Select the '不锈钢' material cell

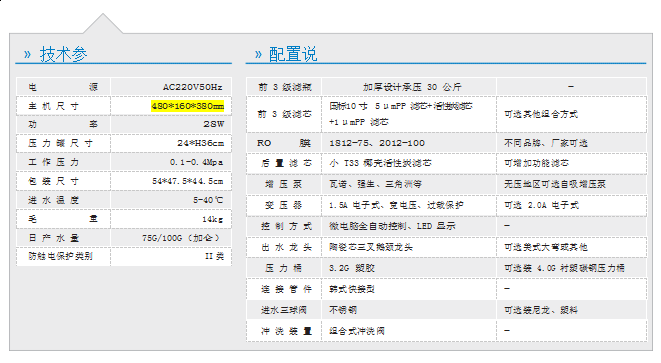click(343, 310)
